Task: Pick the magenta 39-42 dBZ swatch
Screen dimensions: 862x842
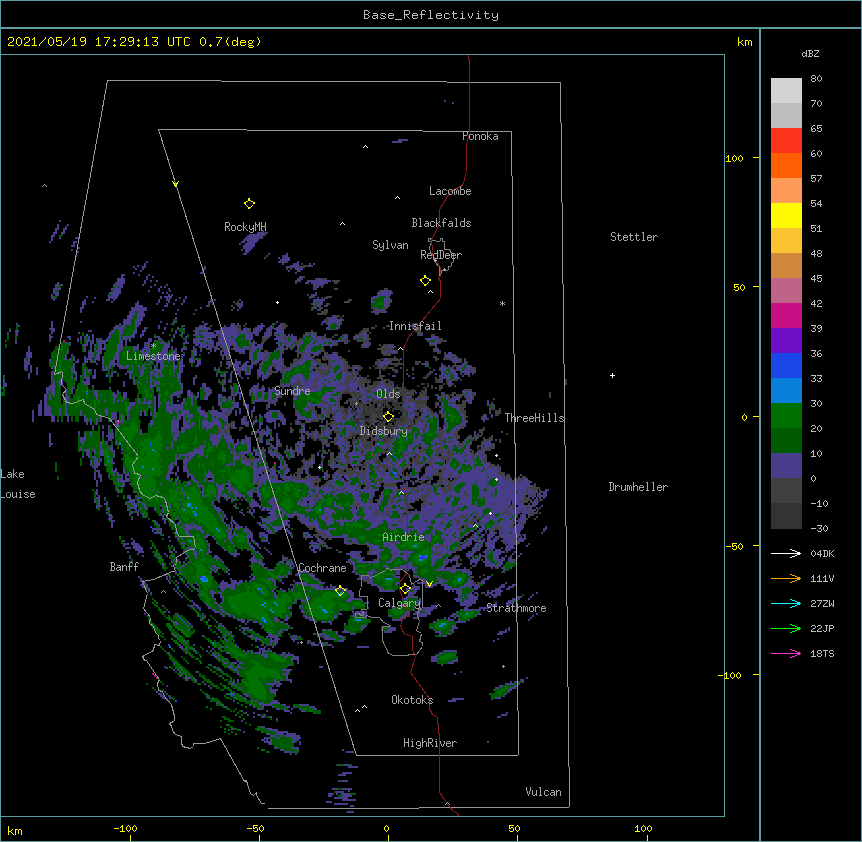Action: (x=786, y=315)
